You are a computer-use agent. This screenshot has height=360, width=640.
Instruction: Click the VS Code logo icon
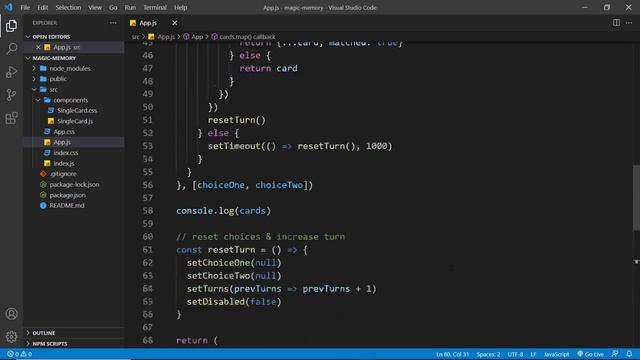tap(8, 7)
